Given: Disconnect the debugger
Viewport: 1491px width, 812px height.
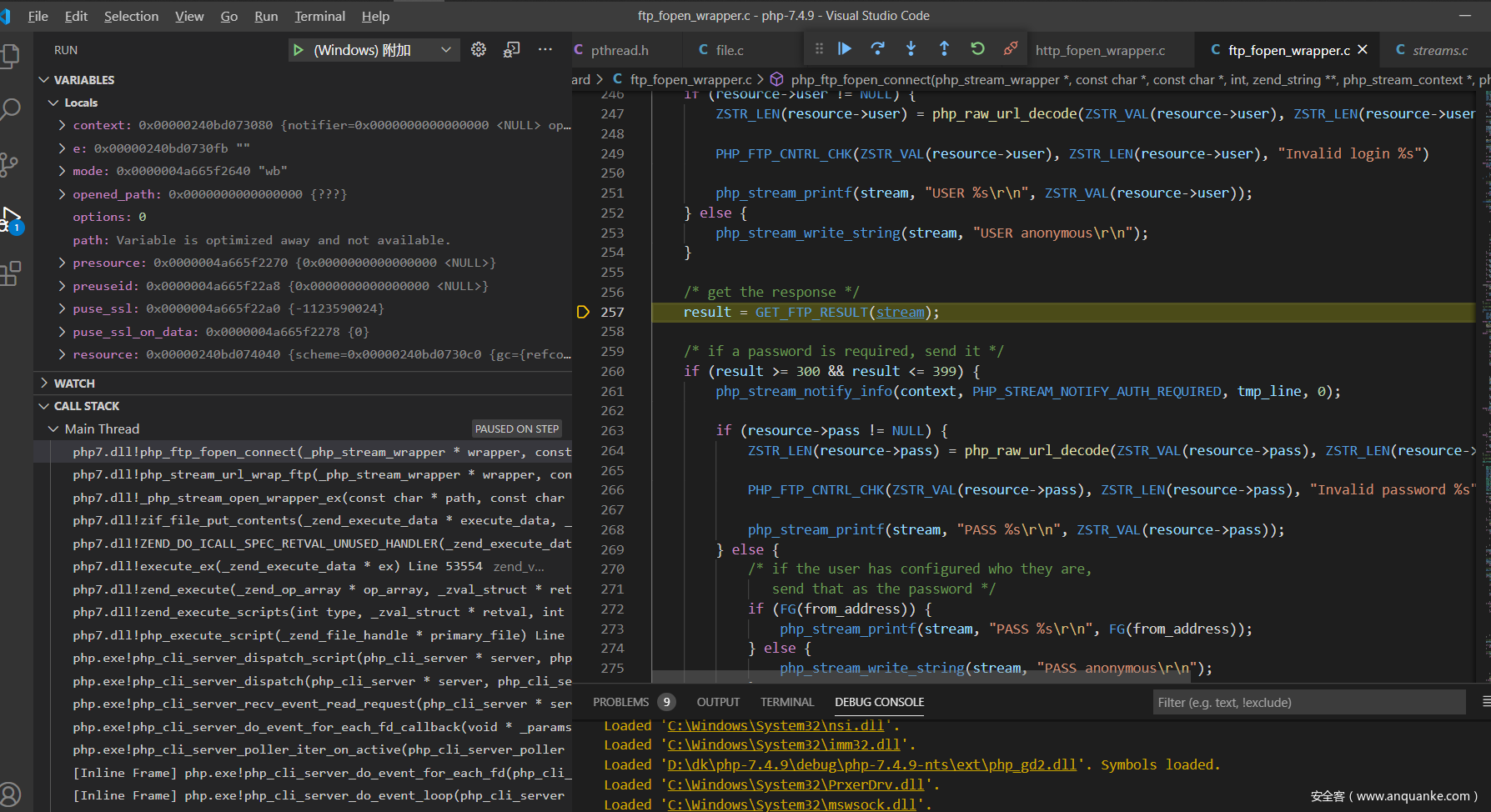Looking at the screenshot, I should tap(1010, 49).
